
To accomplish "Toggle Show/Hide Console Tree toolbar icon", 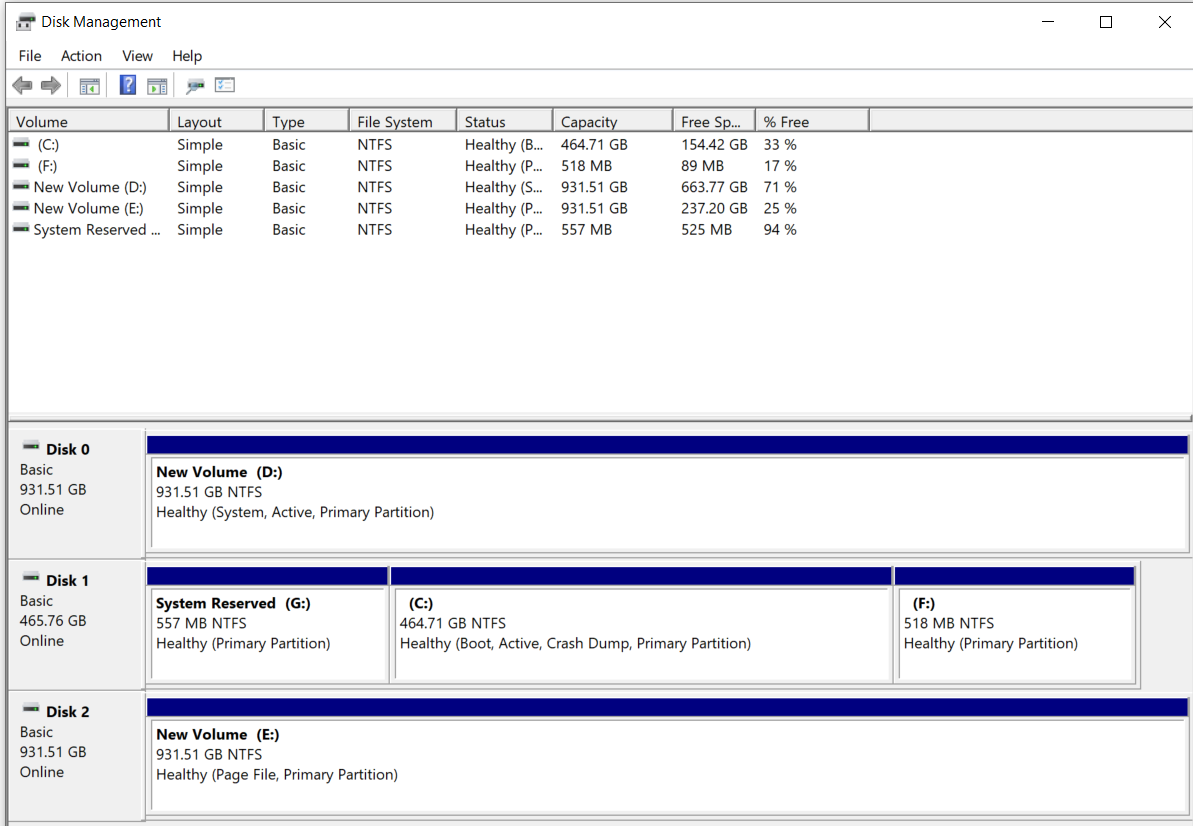I will click(x=90, y=86).
